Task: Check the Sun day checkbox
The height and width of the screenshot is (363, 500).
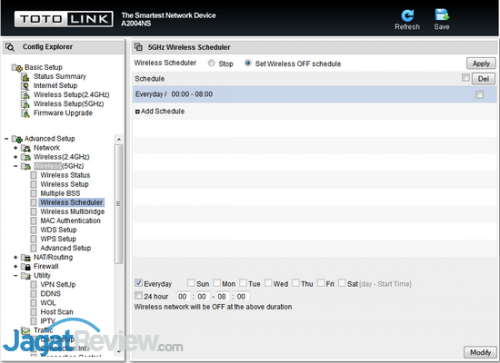Action: click(191, 283)
